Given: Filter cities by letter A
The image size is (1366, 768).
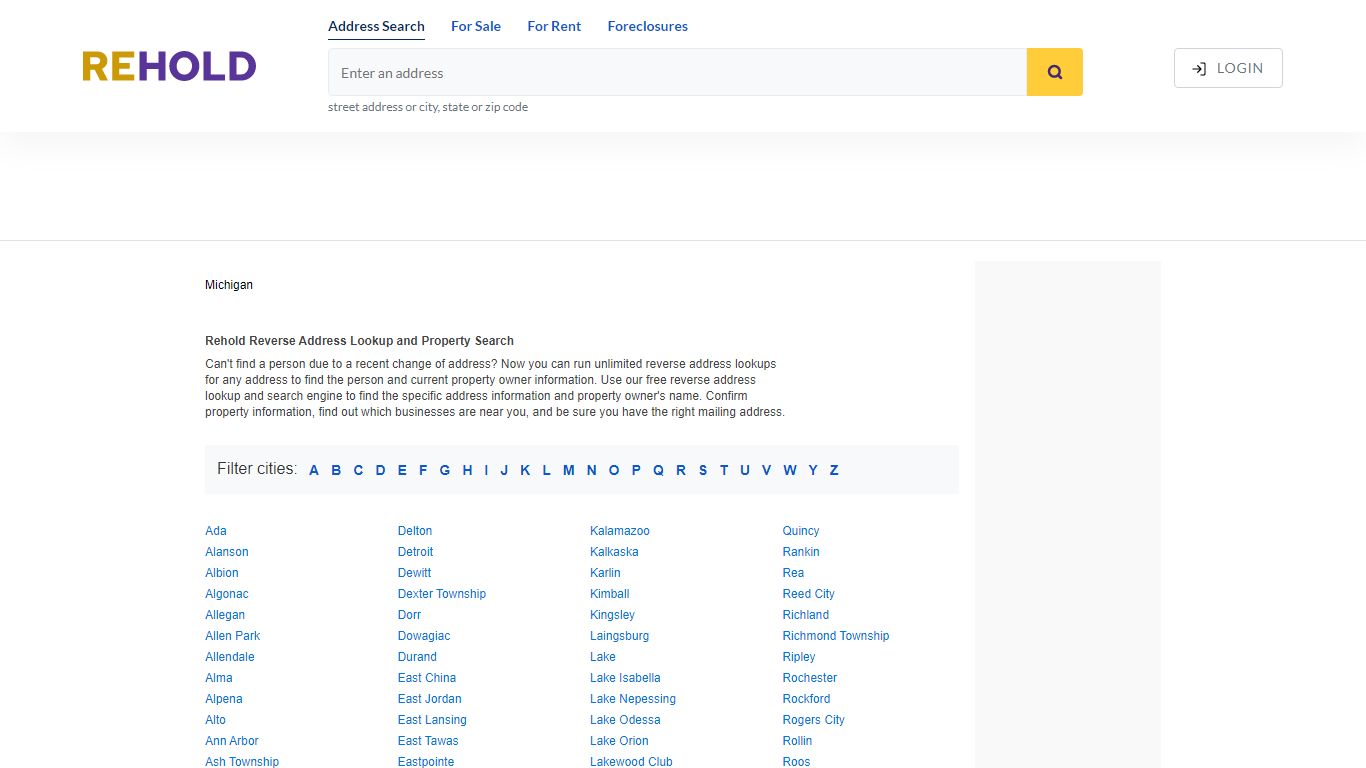Looking at the screenshot, I should pos(314,470).
